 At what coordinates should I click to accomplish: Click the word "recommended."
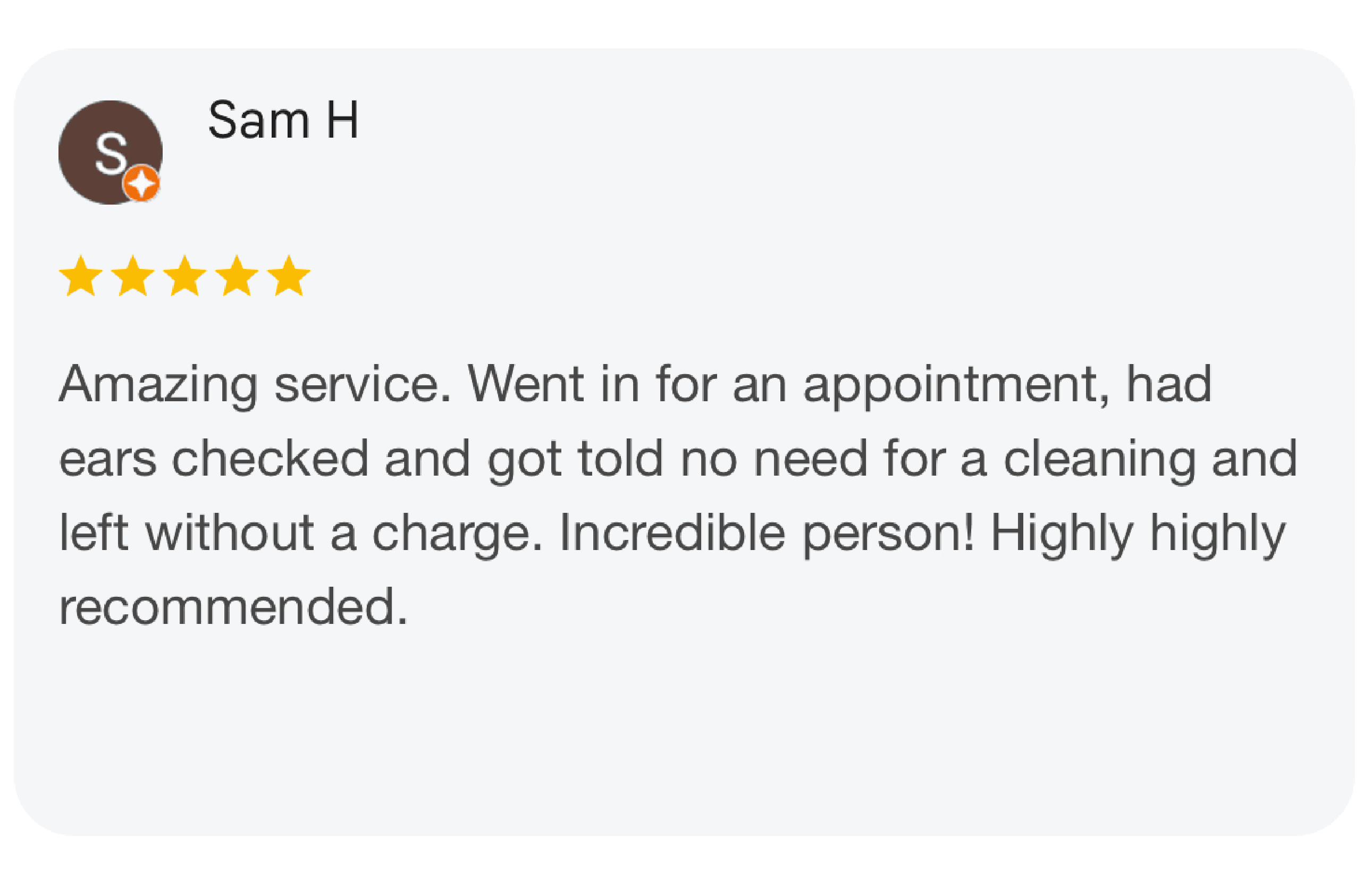pos(233,607)
